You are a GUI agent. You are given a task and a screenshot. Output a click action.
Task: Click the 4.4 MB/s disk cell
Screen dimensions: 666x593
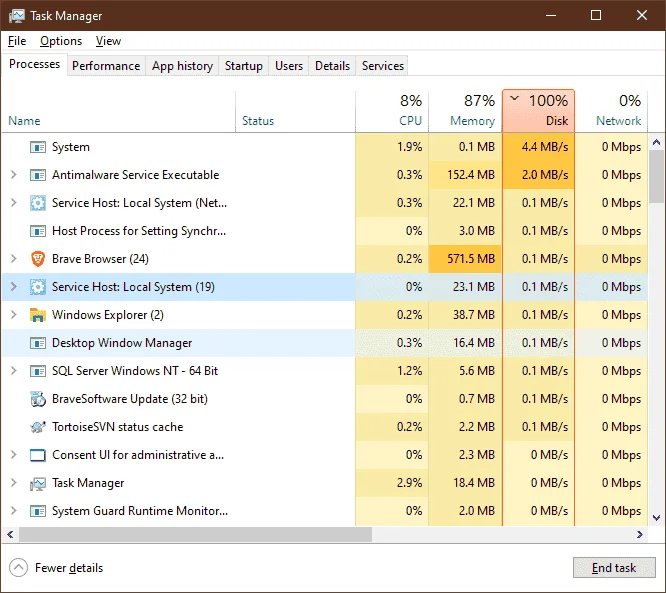539,147
